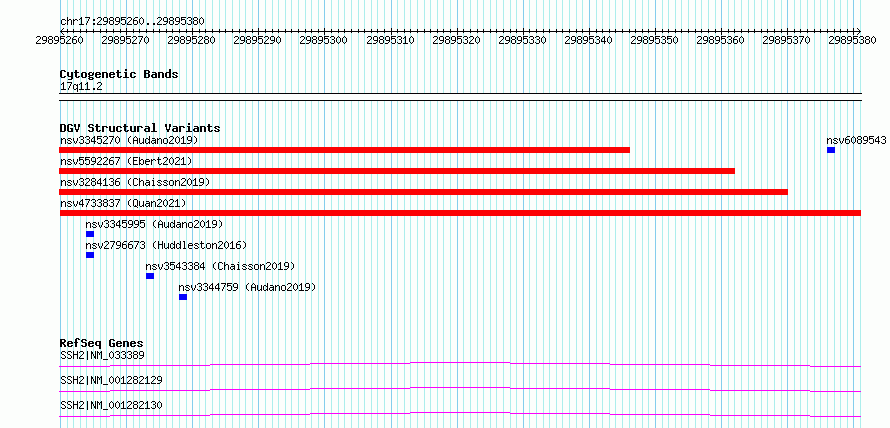Click the ruler position 29895330
This screenshot has height=428, width=890.
coord(522,41)
